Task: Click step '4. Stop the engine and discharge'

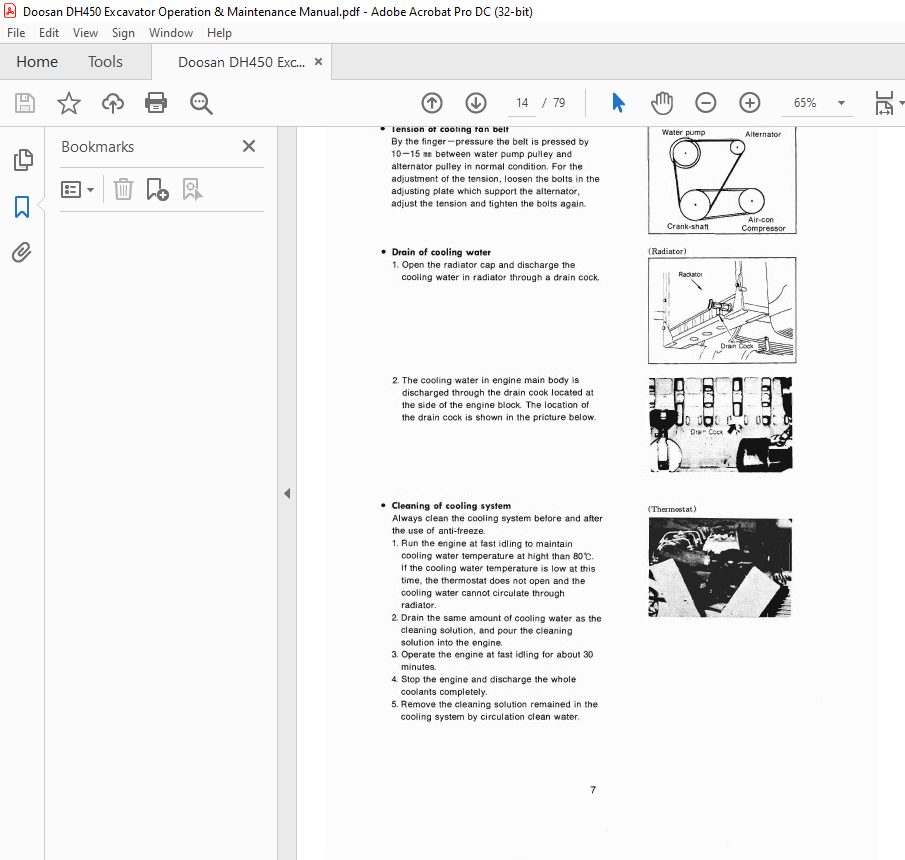Action: point(484,686)
